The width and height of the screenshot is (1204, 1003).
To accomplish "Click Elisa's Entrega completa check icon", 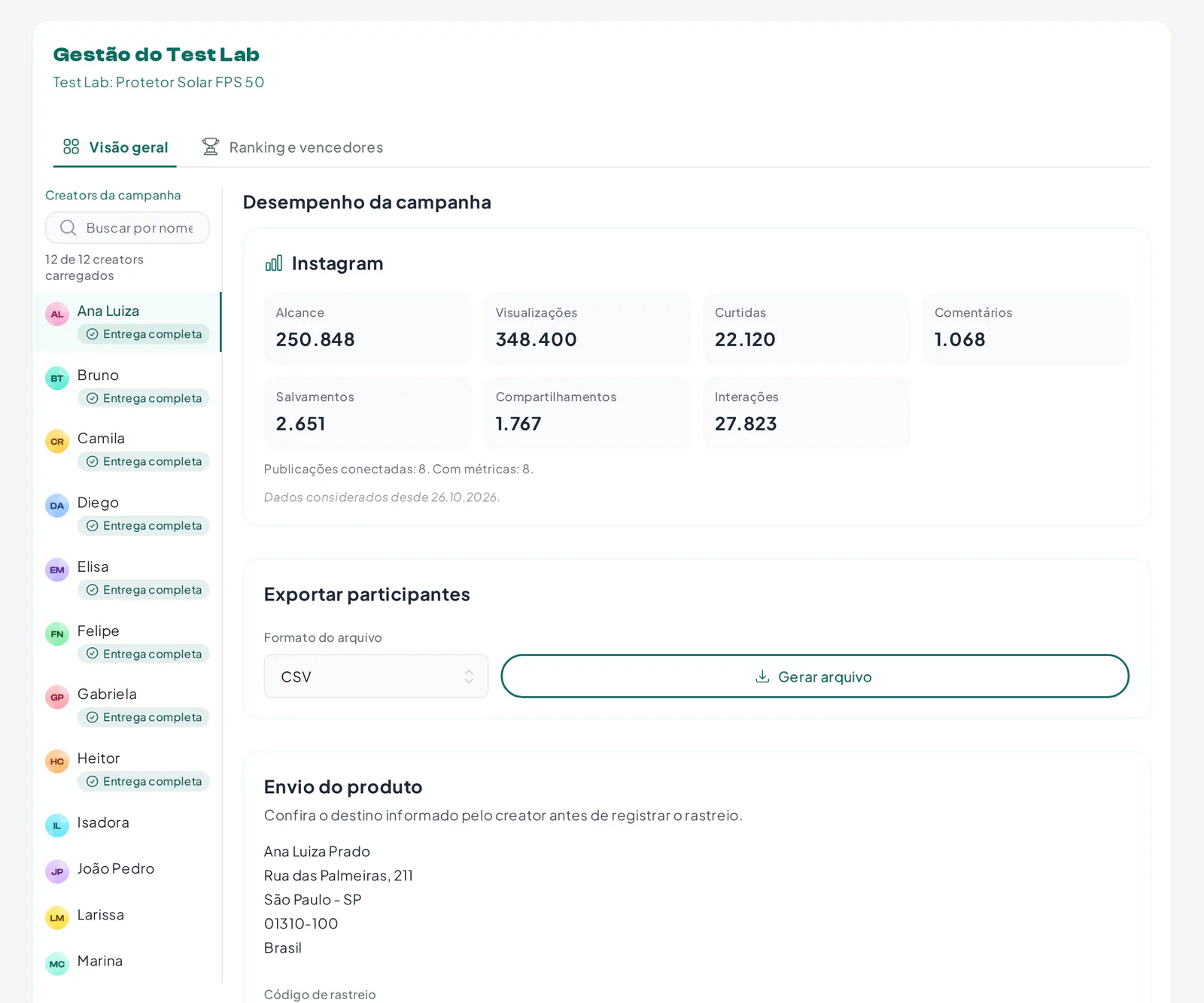I will tap(93, 590).
